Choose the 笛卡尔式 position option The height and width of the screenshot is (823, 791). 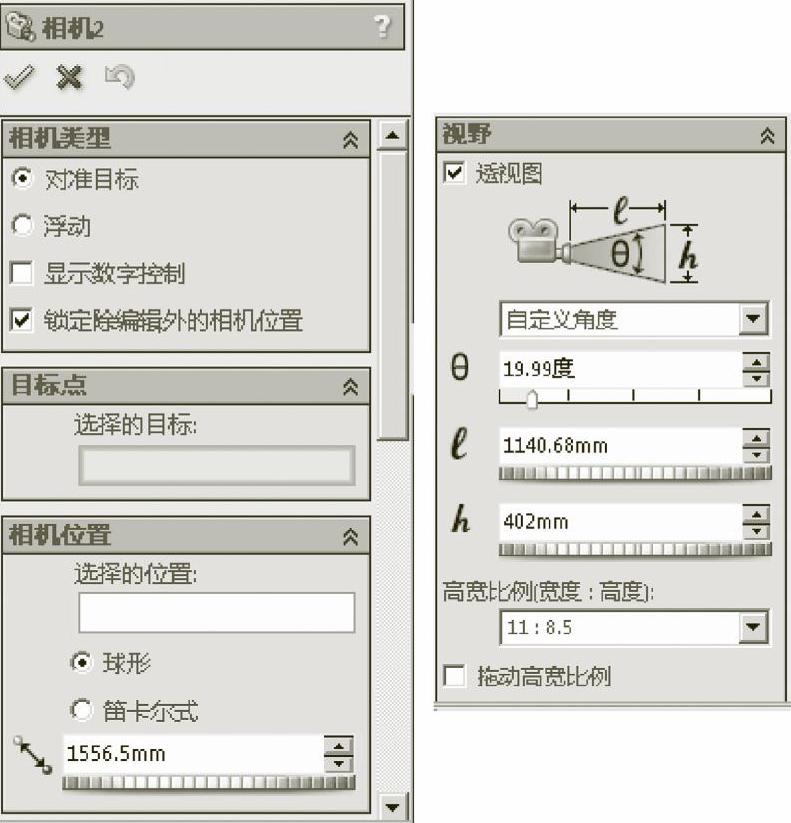tap(81, 710)
